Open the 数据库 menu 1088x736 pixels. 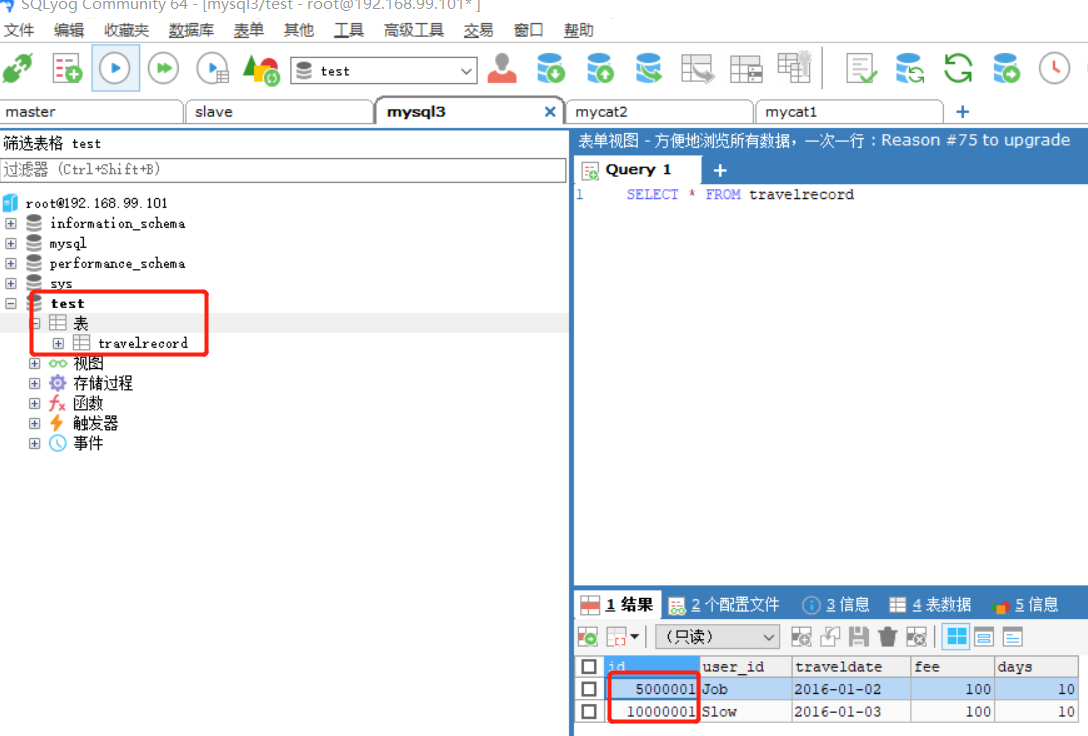pos(191,31)
